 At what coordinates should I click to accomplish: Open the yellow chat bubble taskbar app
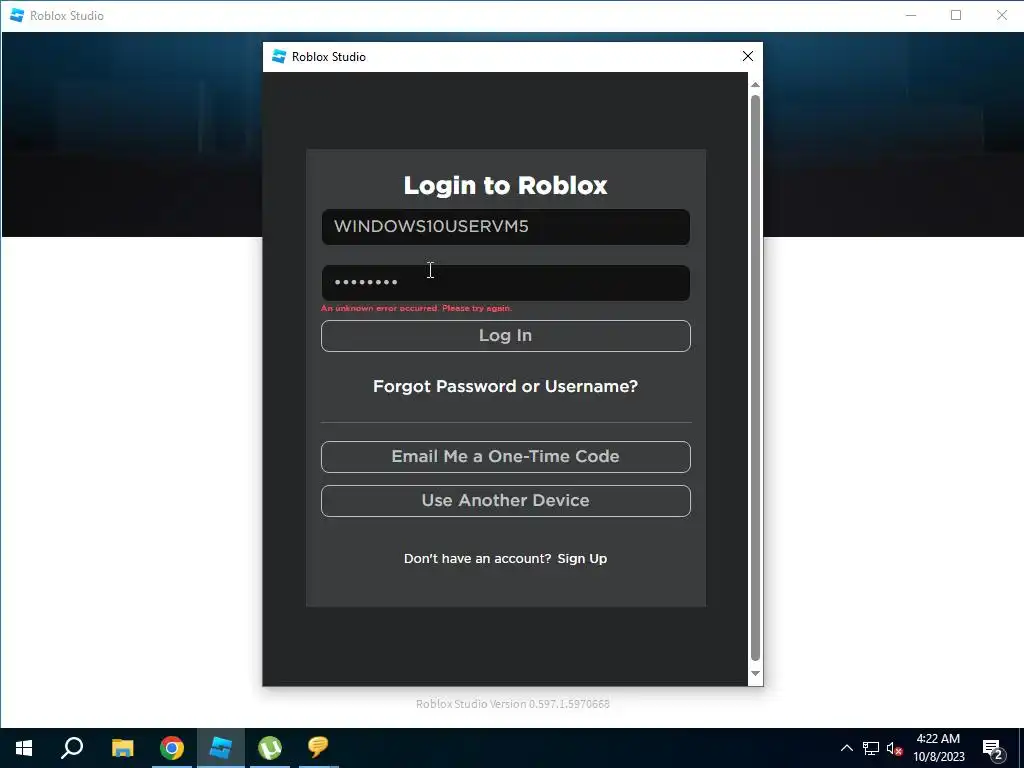318,748
